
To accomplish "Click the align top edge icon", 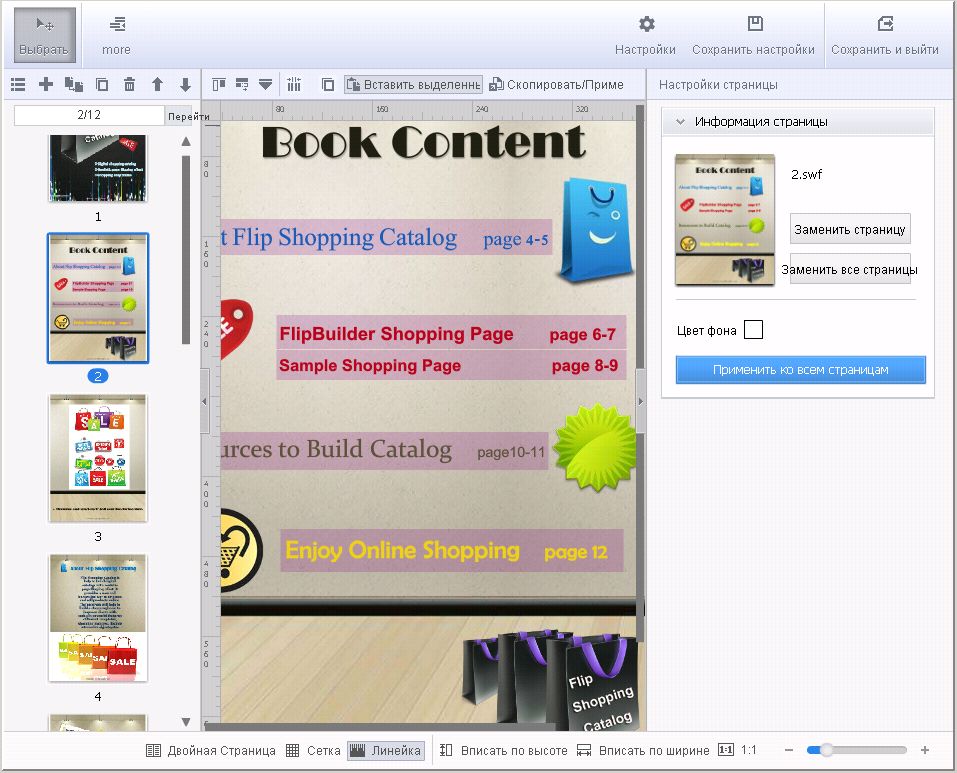I will coord(218,84).
